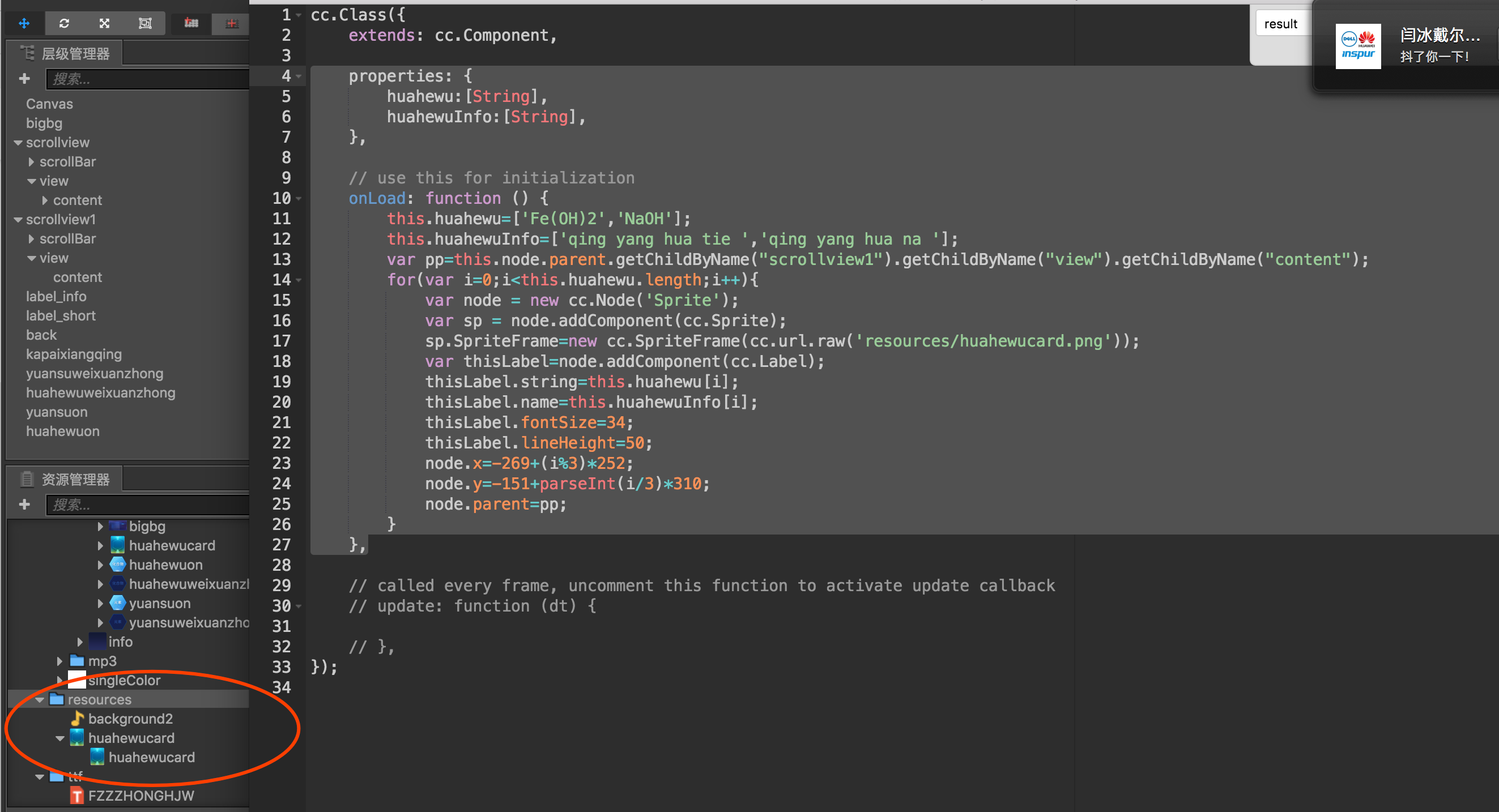Click the background2 audio asset icon
This screenshot has height=812, width=1499.
tap(77, 719)
